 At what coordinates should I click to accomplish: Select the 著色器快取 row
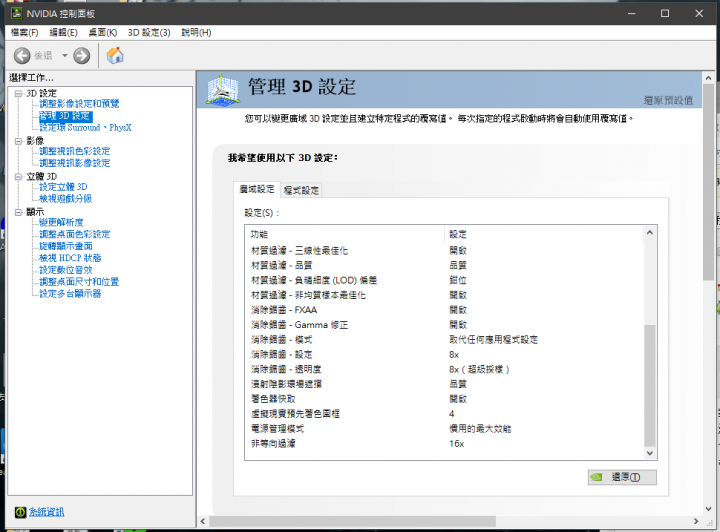444,399
